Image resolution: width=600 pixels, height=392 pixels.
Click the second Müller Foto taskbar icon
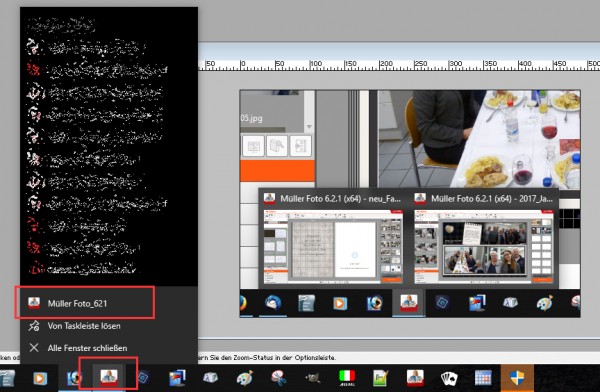(415, 378)
